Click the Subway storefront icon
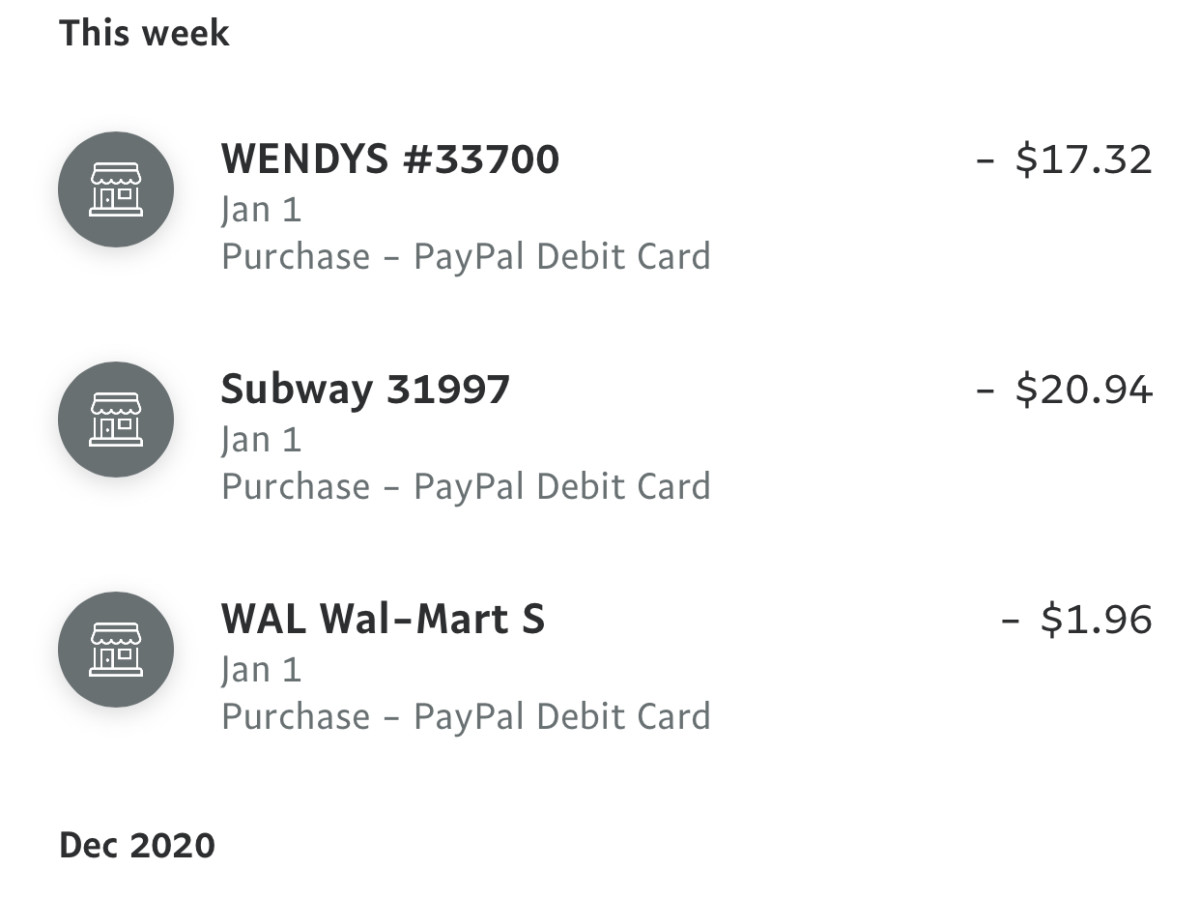This screenshot has height=898, width=1200. point(115,419)
